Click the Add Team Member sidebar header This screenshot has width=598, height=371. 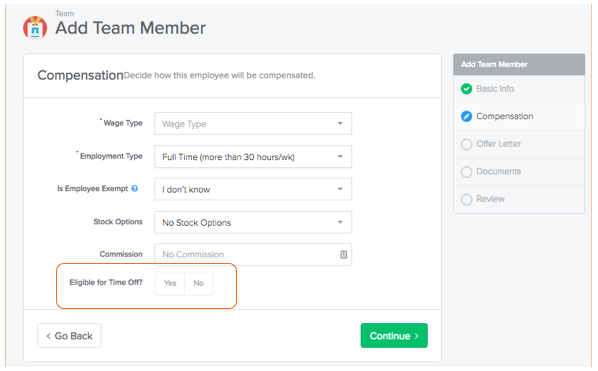point(519,64)
